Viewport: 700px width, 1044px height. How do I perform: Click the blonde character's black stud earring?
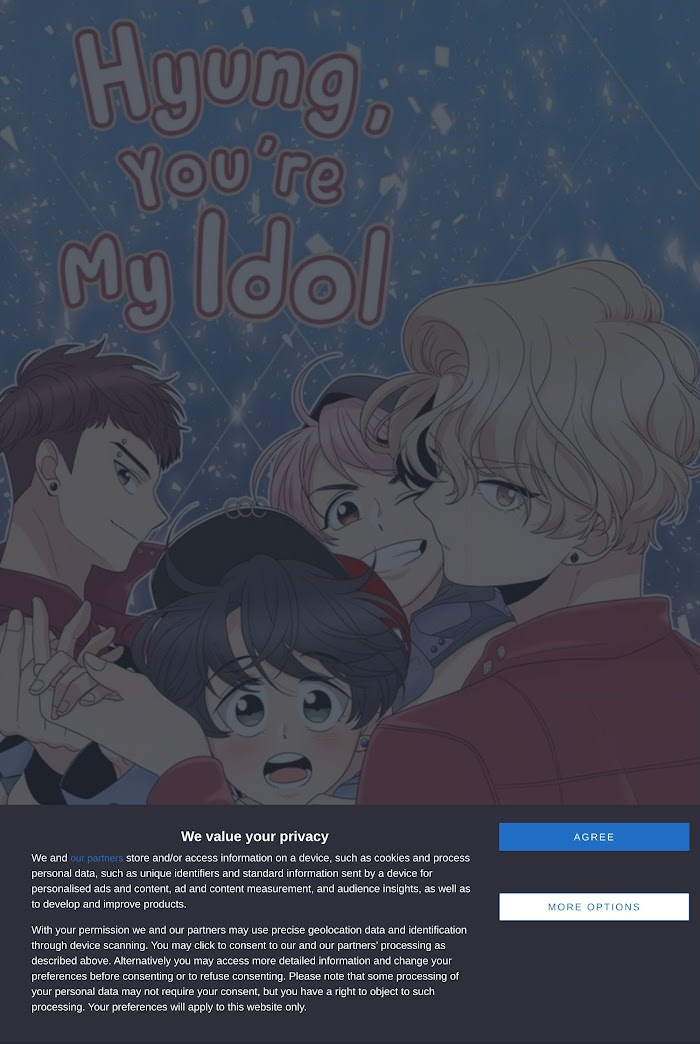tap(572, 558)
